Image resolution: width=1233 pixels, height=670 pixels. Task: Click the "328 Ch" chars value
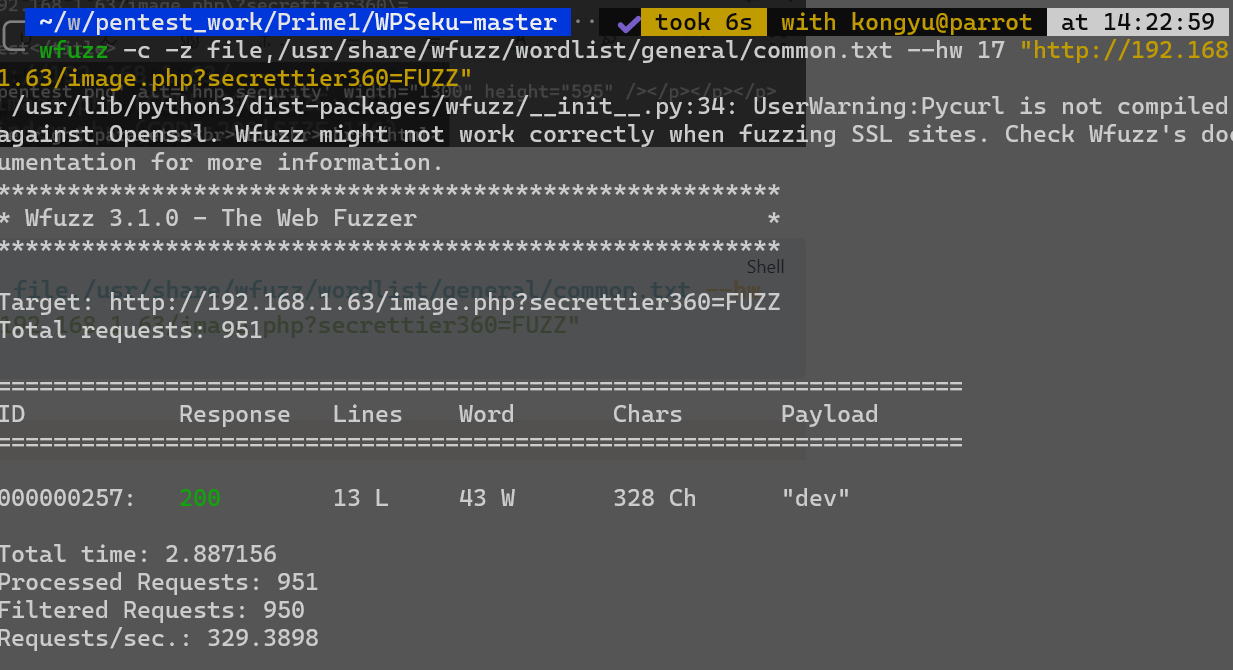point(654,498)
